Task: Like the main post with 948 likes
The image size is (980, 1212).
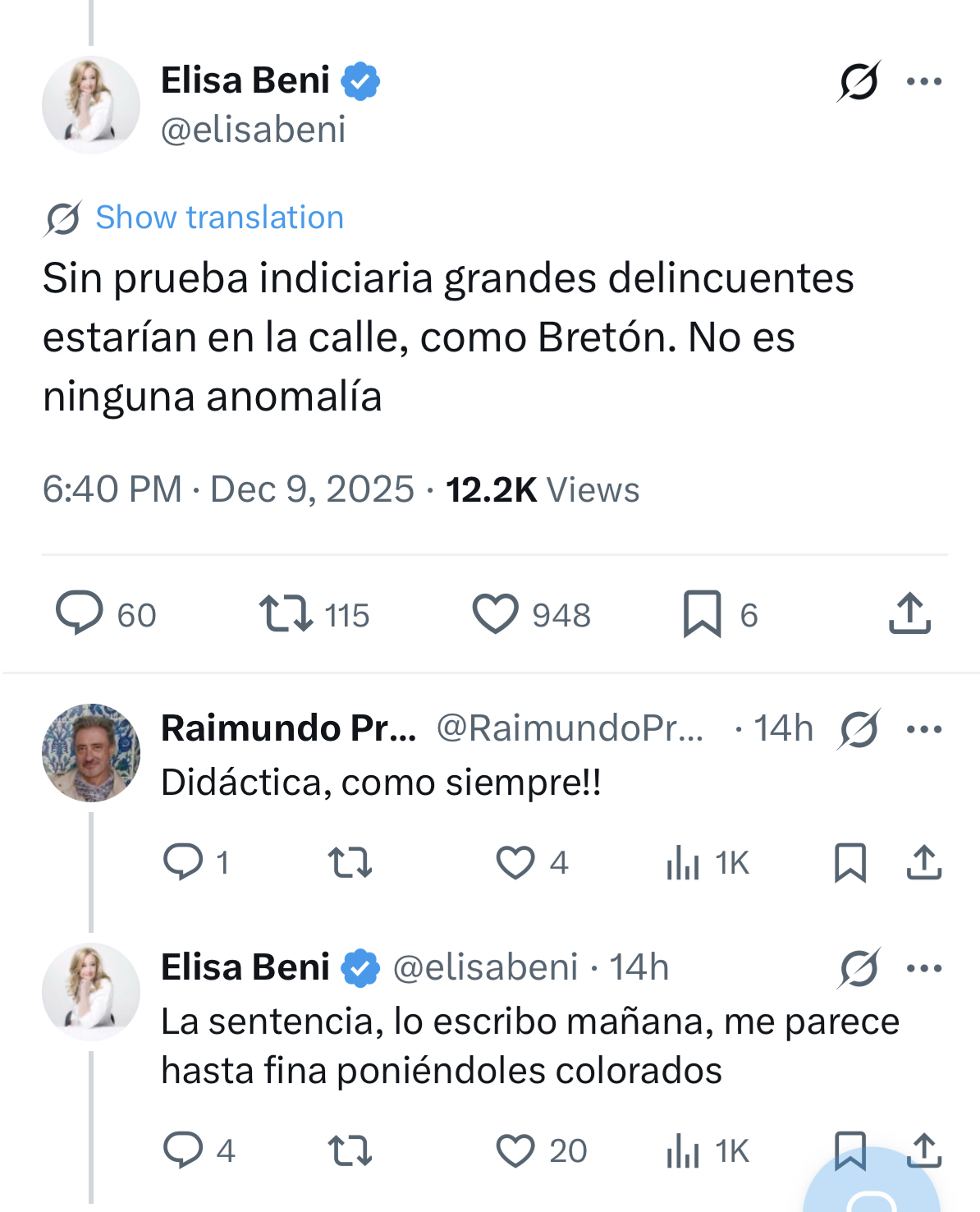Action: pyautogui.click(x=495, y=613)
